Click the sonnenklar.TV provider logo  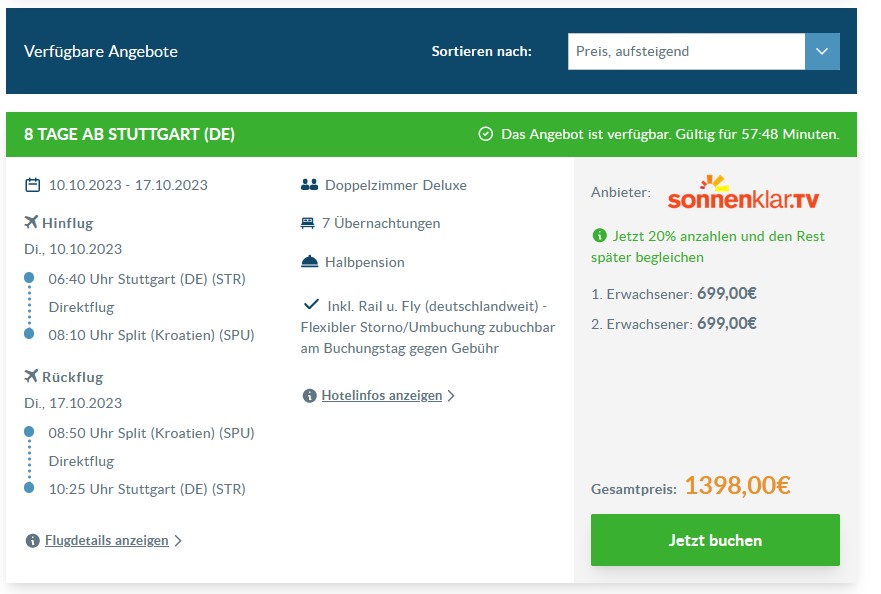[743, 193]
